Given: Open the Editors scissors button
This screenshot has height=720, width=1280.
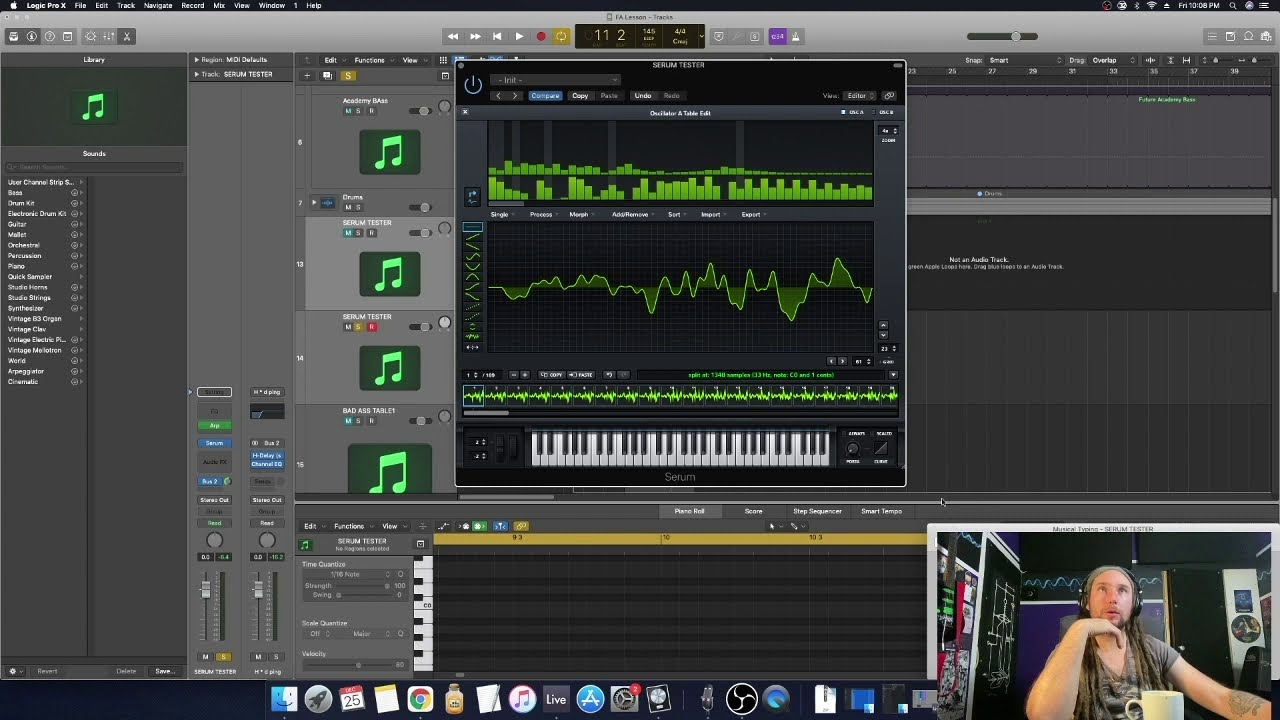Looking at the screenshot, I should point(127,36).
